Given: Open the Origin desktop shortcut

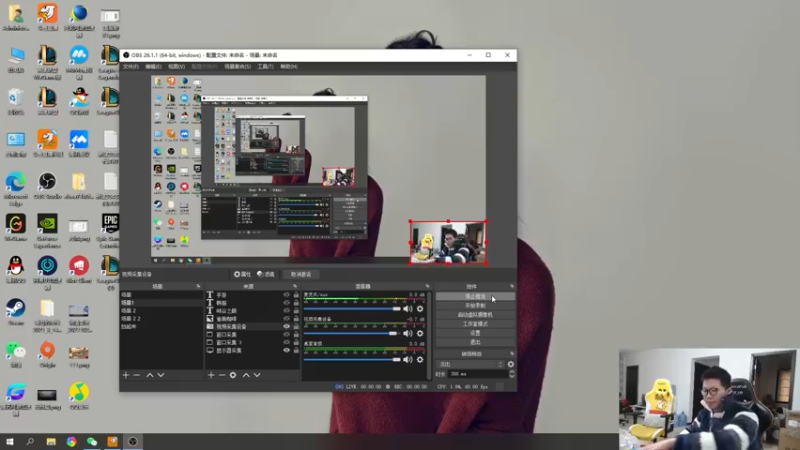Looking at the screenshot, I should coord(47,355).
